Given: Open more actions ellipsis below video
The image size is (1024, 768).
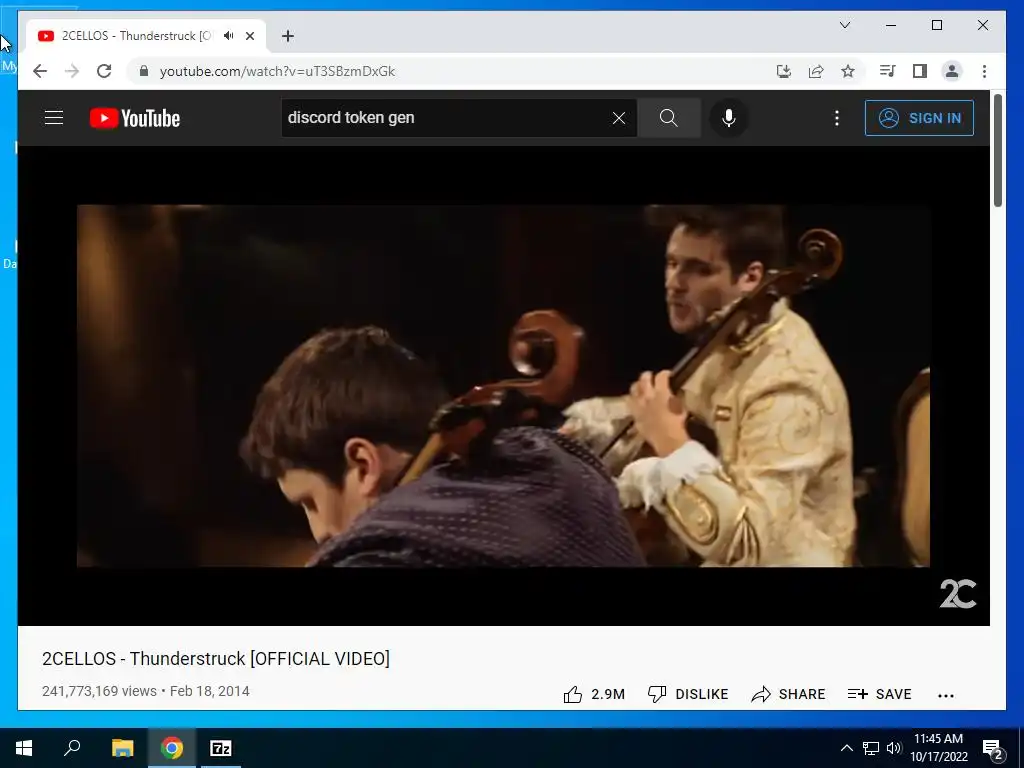Looking at the screenshot, I should tap(946, 696).
